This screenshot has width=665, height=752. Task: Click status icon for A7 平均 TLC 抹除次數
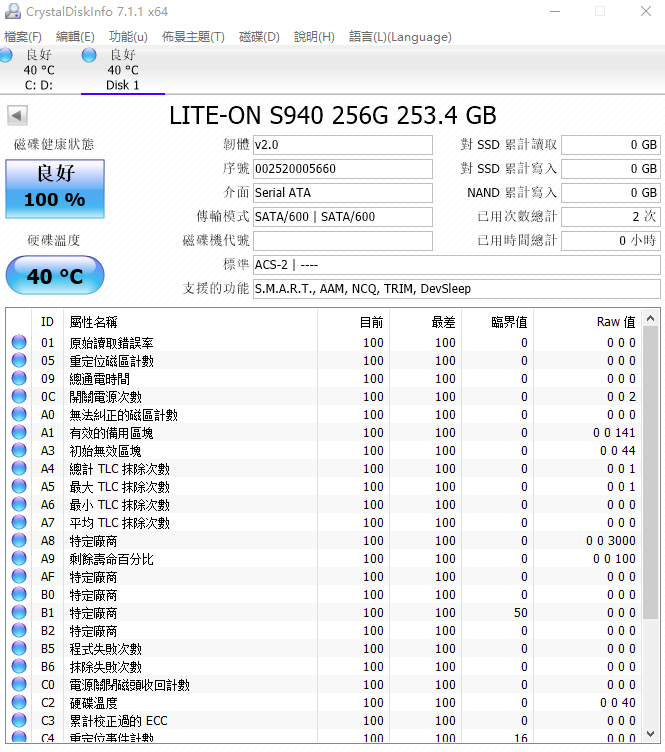click(x=19, y=522)
